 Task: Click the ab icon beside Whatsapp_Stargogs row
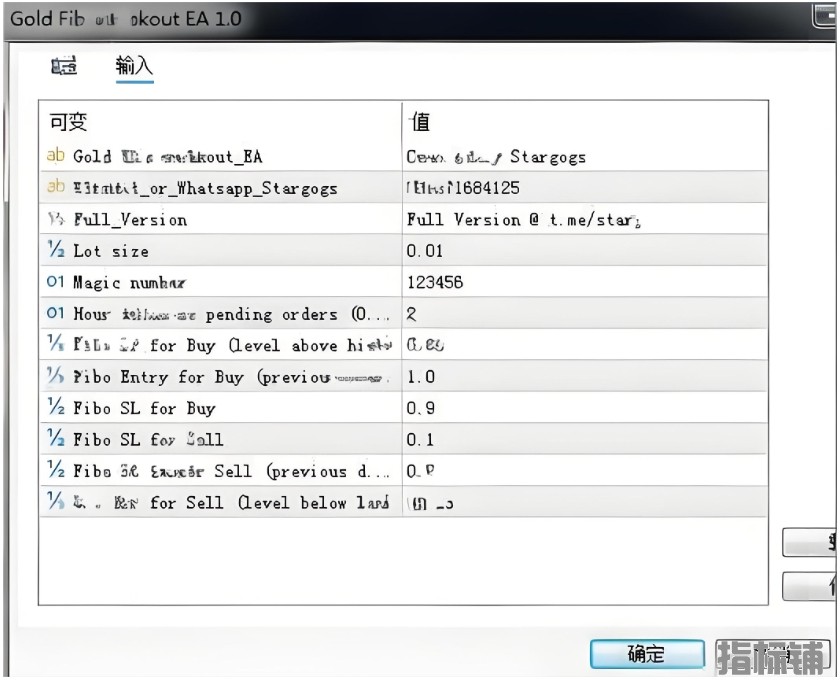55,188
